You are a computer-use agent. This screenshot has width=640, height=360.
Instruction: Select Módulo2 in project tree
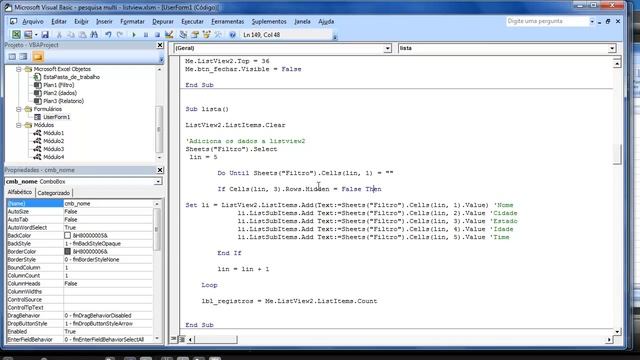click(x=53, y=141)
